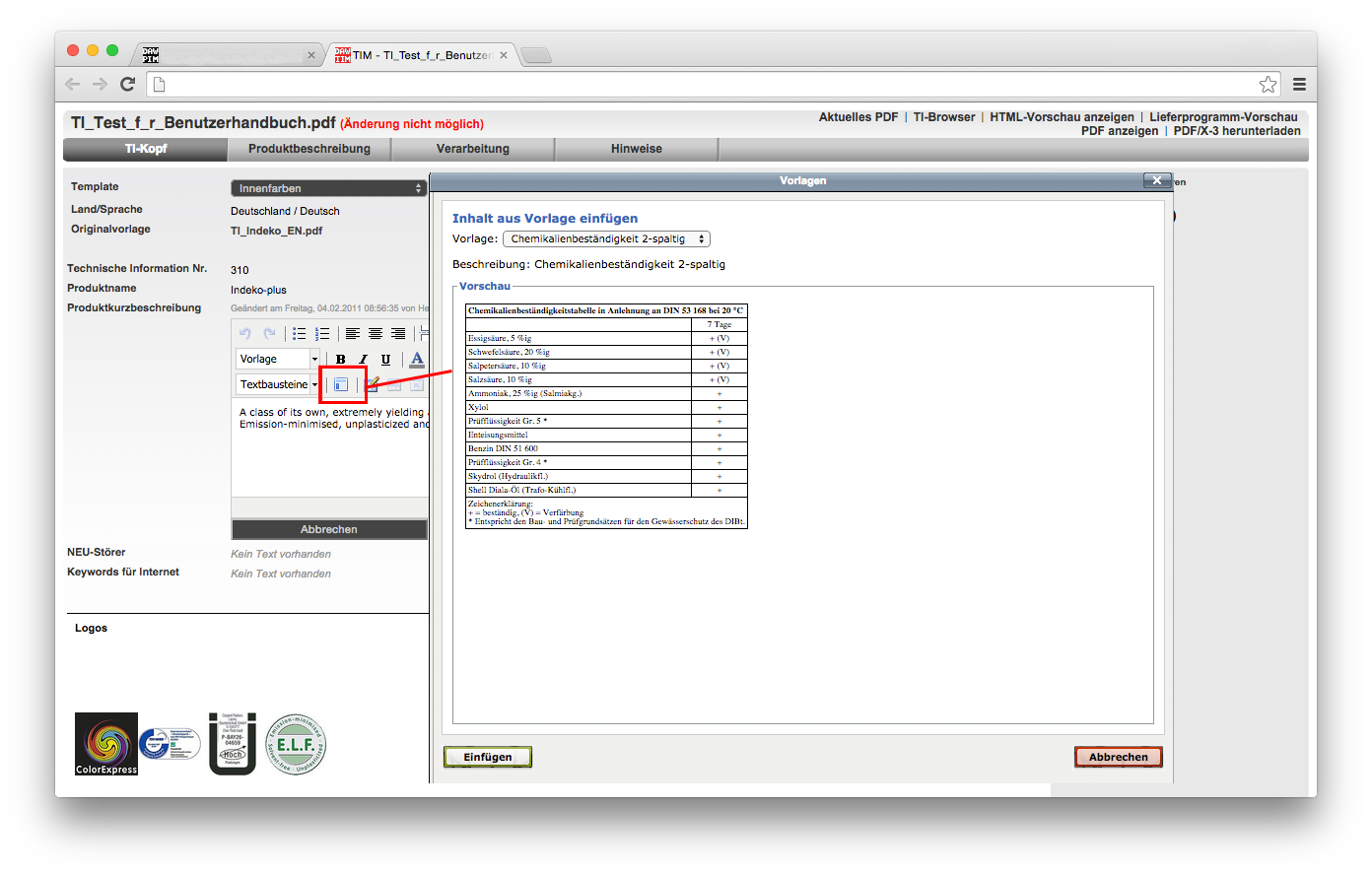Reload the page in browser
Viewport: 1372px width, 876px height.
(127, 84)
